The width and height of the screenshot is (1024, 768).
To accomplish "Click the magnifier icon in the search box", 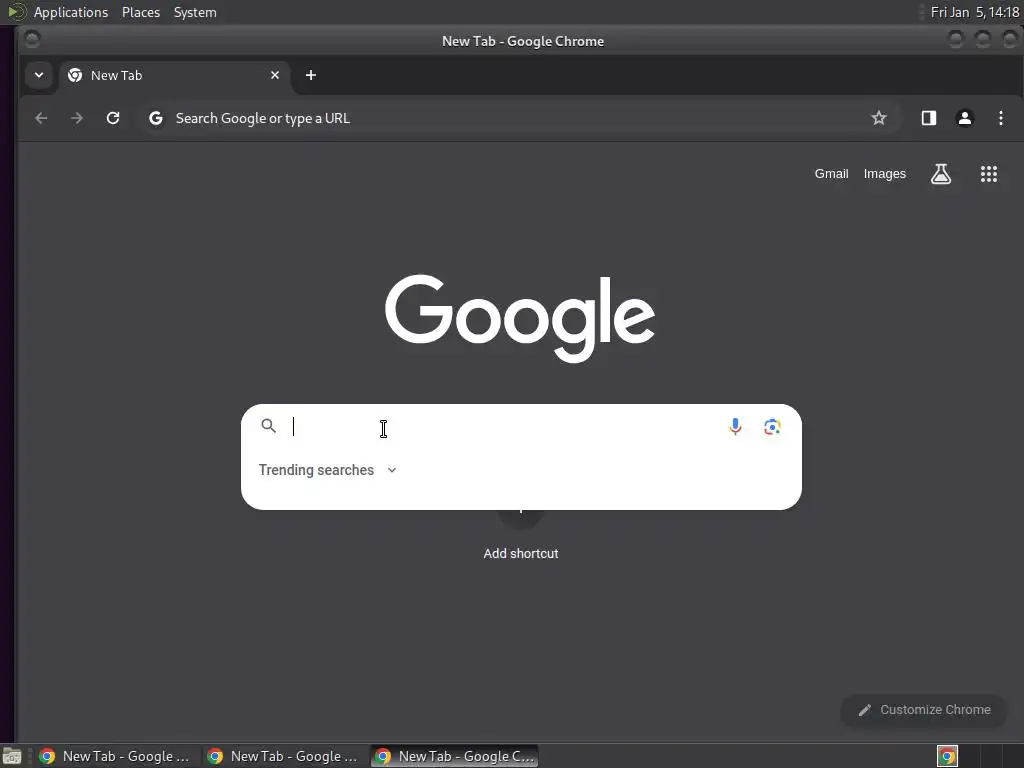I will (268, 426).
